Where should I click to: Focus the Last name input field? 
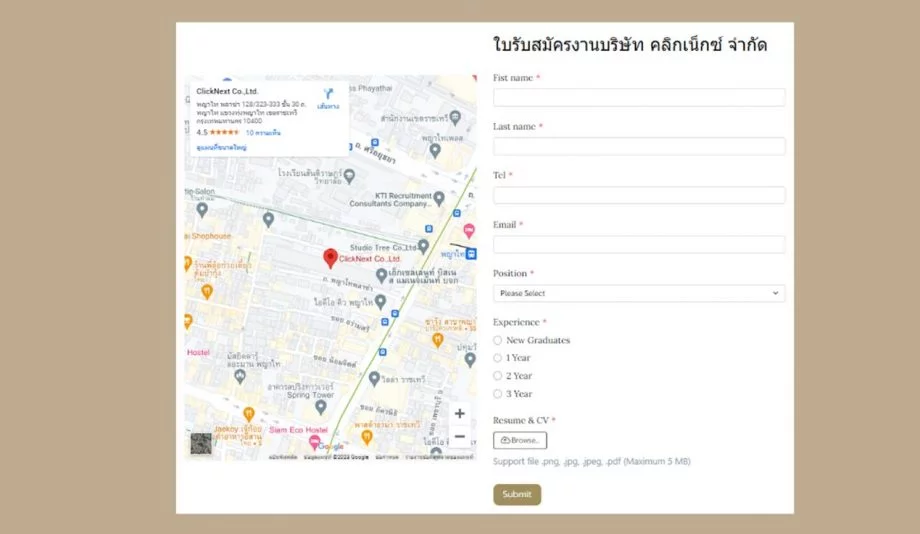coord(639,146)
